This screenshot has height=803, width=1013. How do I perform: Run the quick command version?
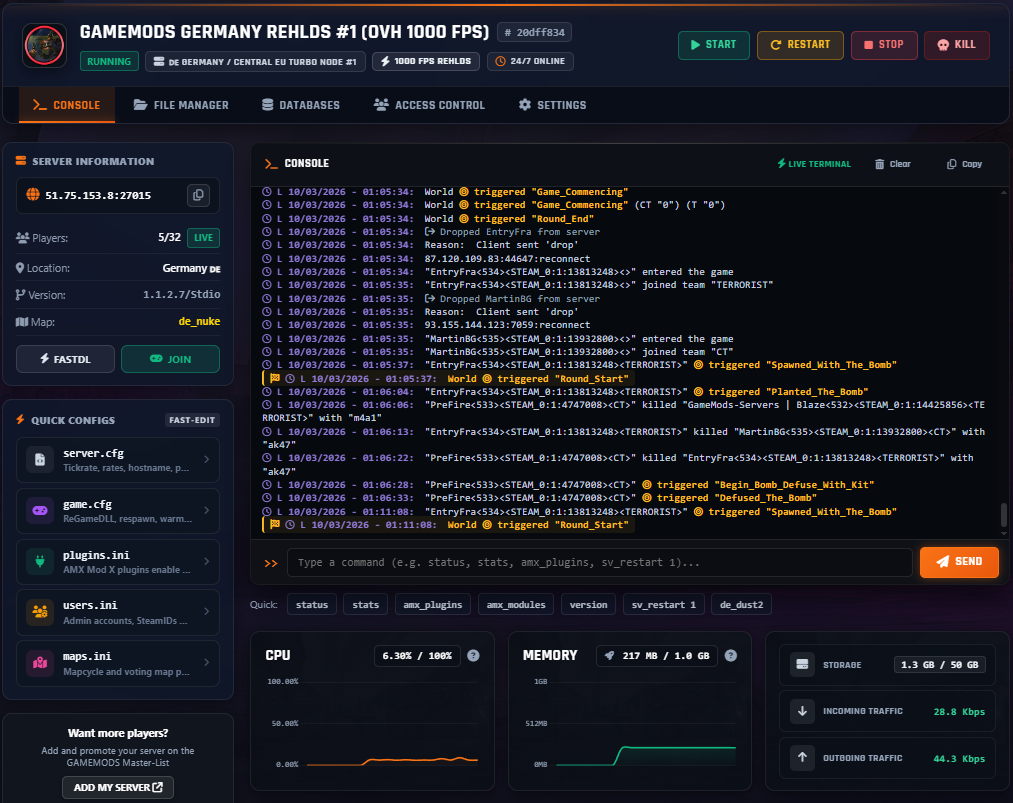tap(589, 605)
